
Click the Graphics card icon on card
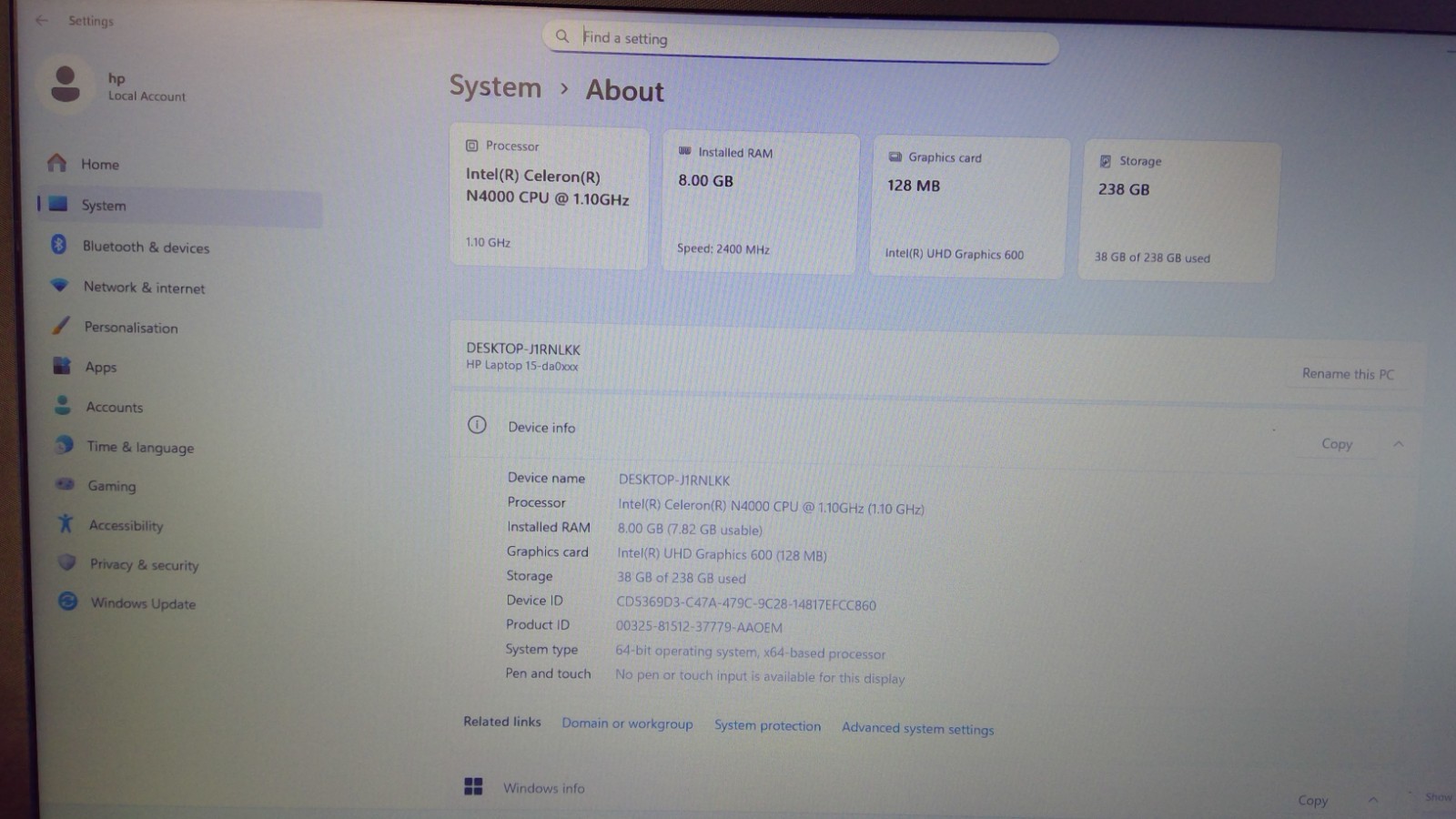click(x=895, y=157)
